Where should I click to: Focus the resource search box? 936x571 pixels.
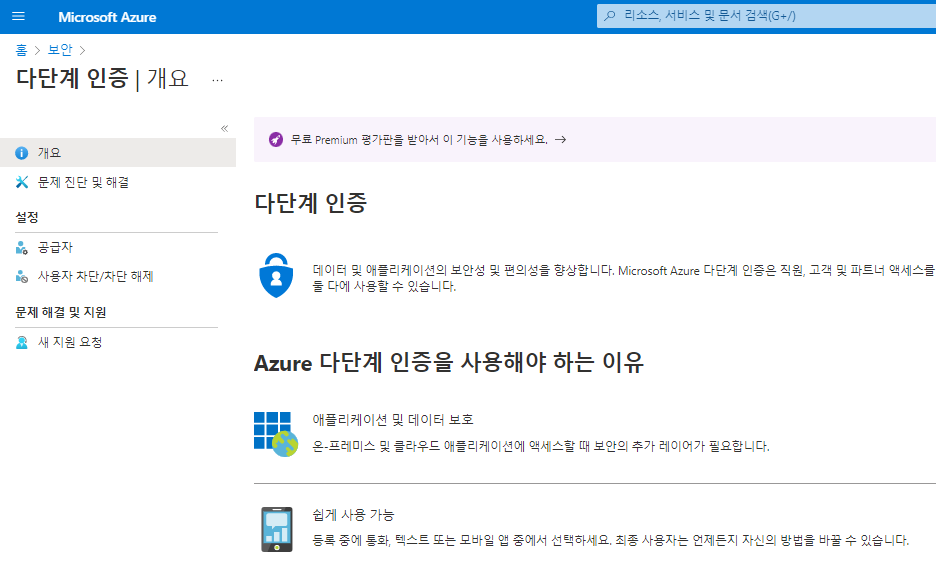[766, 16]
